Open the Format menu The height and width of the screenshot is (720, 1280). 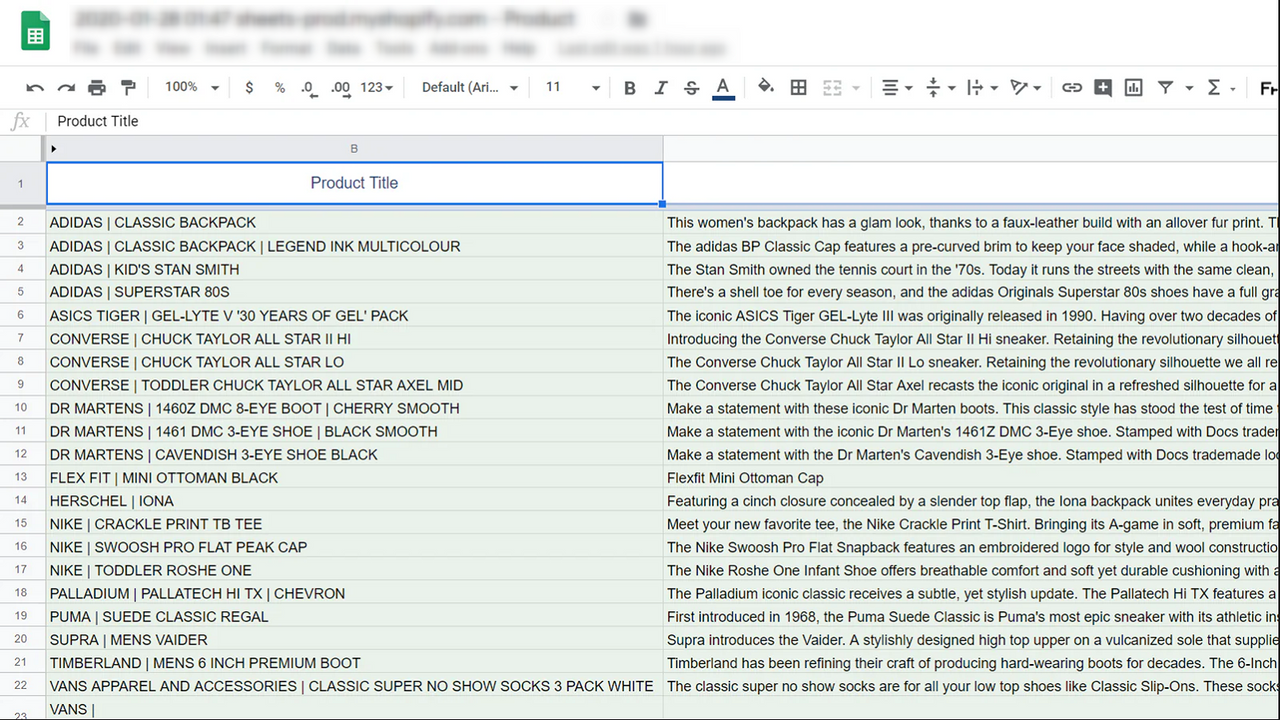[286, 47]
